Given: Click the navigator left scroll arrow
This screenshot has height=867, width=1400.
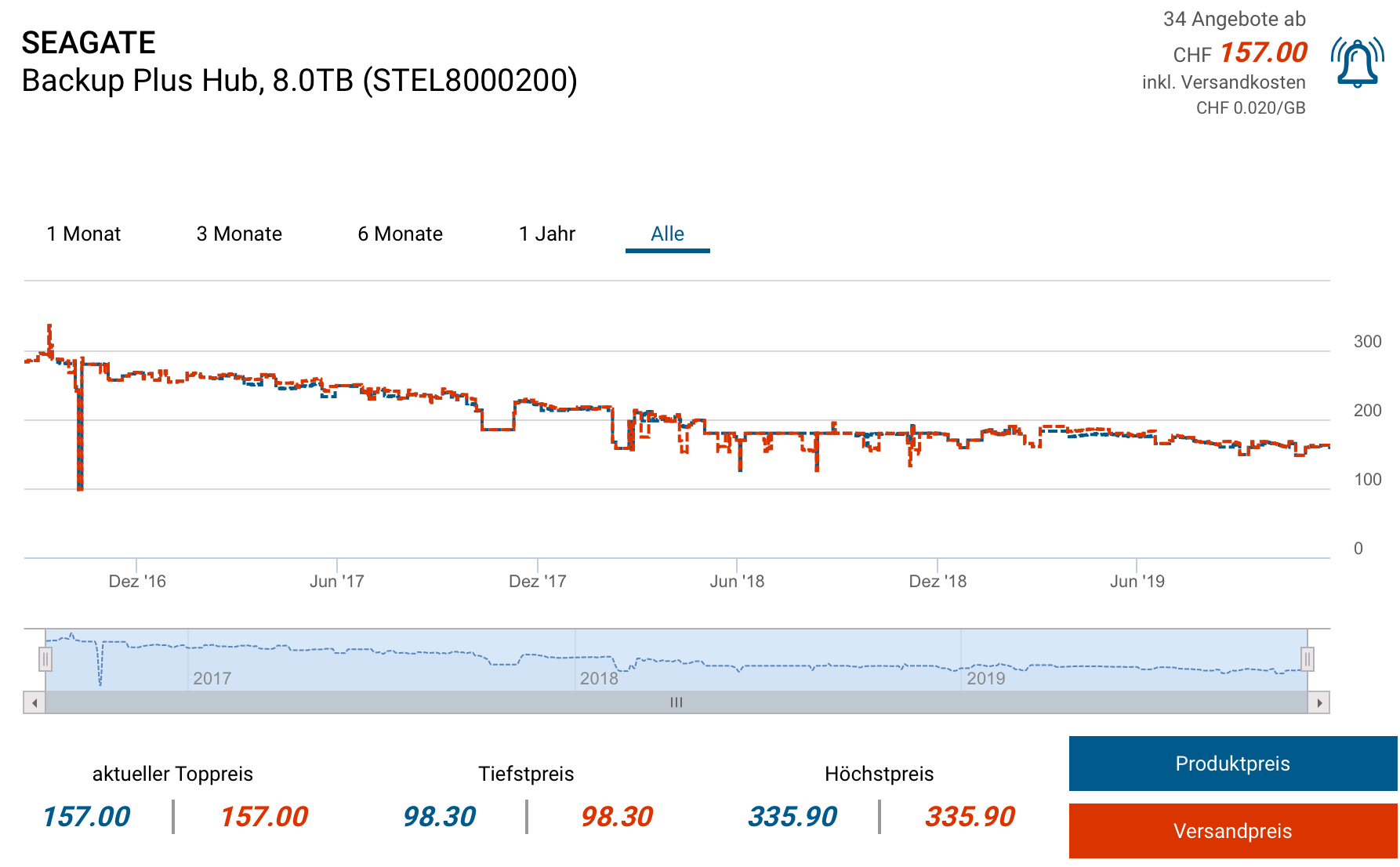Looking at the screenshot, I should tap(34, 702).
